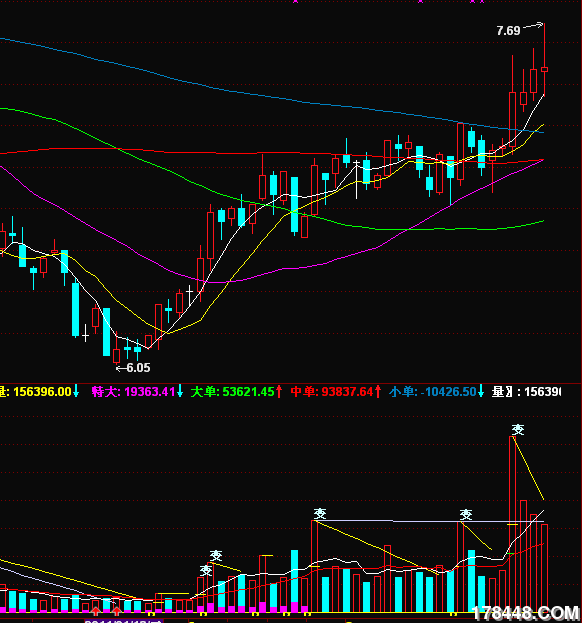
Task: Select the 特大 19363.41 volume readout
Action: tap(133, 392)
